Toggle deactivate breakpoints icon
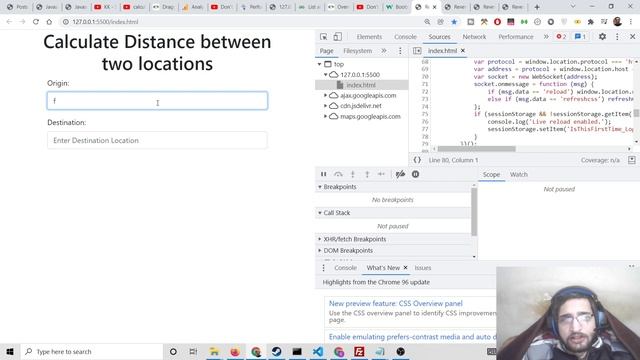This screenshot has height=360, width=640. tap(400, 174)
